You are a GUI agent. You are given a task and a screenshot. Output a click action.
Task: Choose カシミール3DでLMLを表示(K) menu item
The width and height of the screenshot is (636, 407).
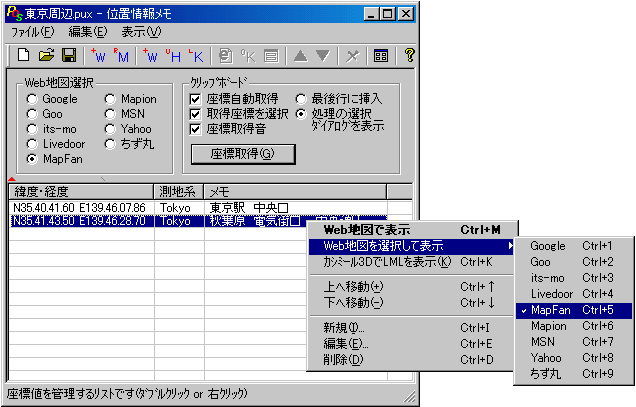(411, 262)
